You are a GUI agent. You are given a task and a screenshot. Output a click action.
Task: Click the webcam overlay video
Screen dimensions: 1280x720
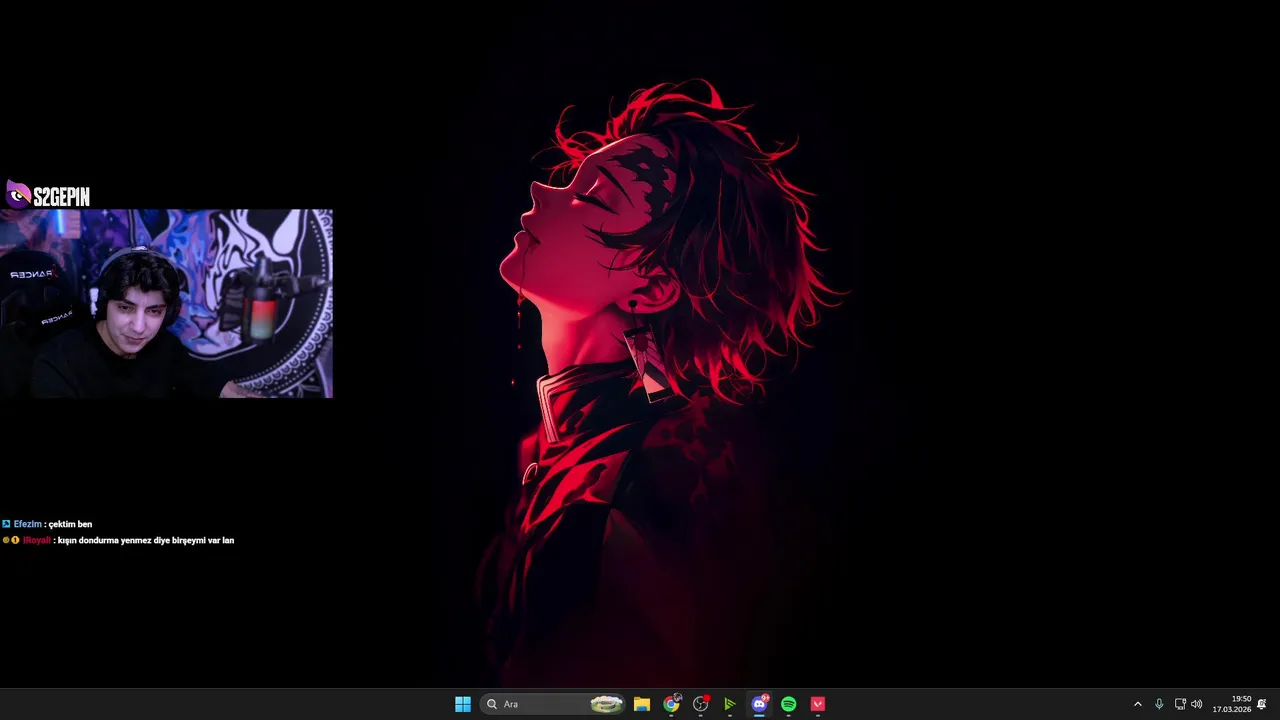[x=166, y=304]
